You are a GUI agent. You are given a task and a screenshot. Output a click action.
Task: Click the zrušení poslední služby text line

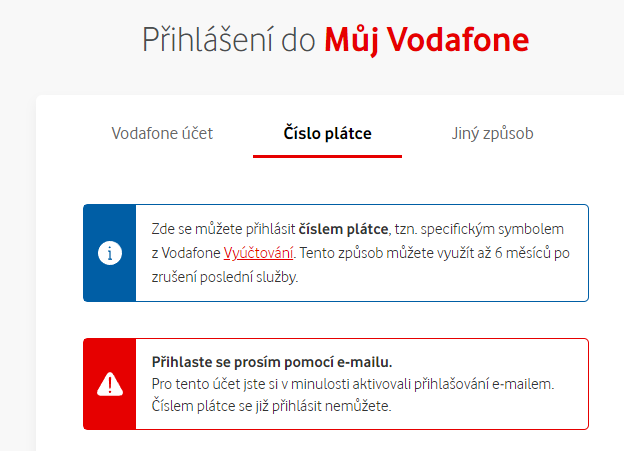coord(225,277)
